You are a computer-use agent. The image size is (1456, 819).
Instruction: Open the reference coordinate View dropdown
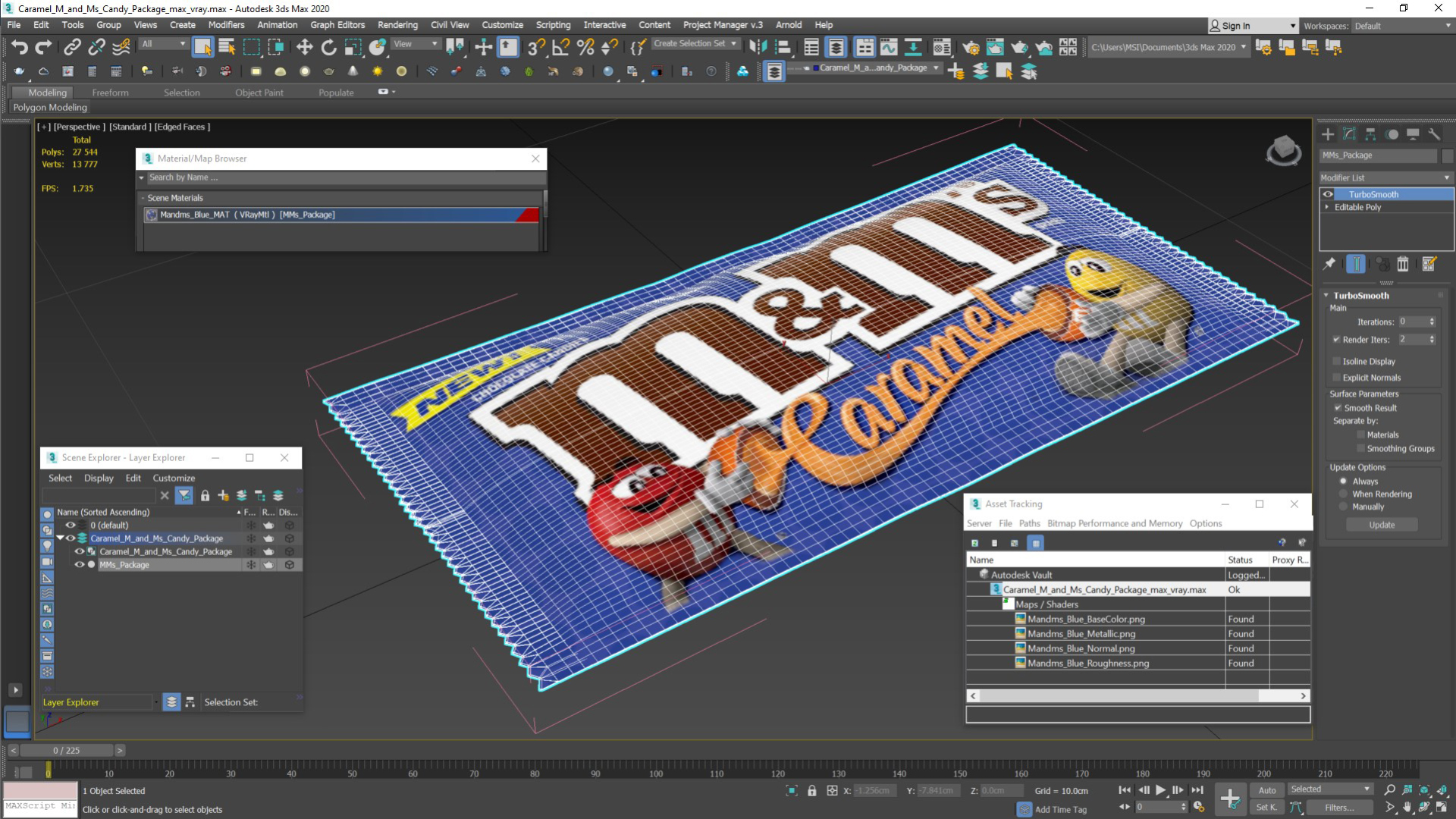tap(416, 45)
